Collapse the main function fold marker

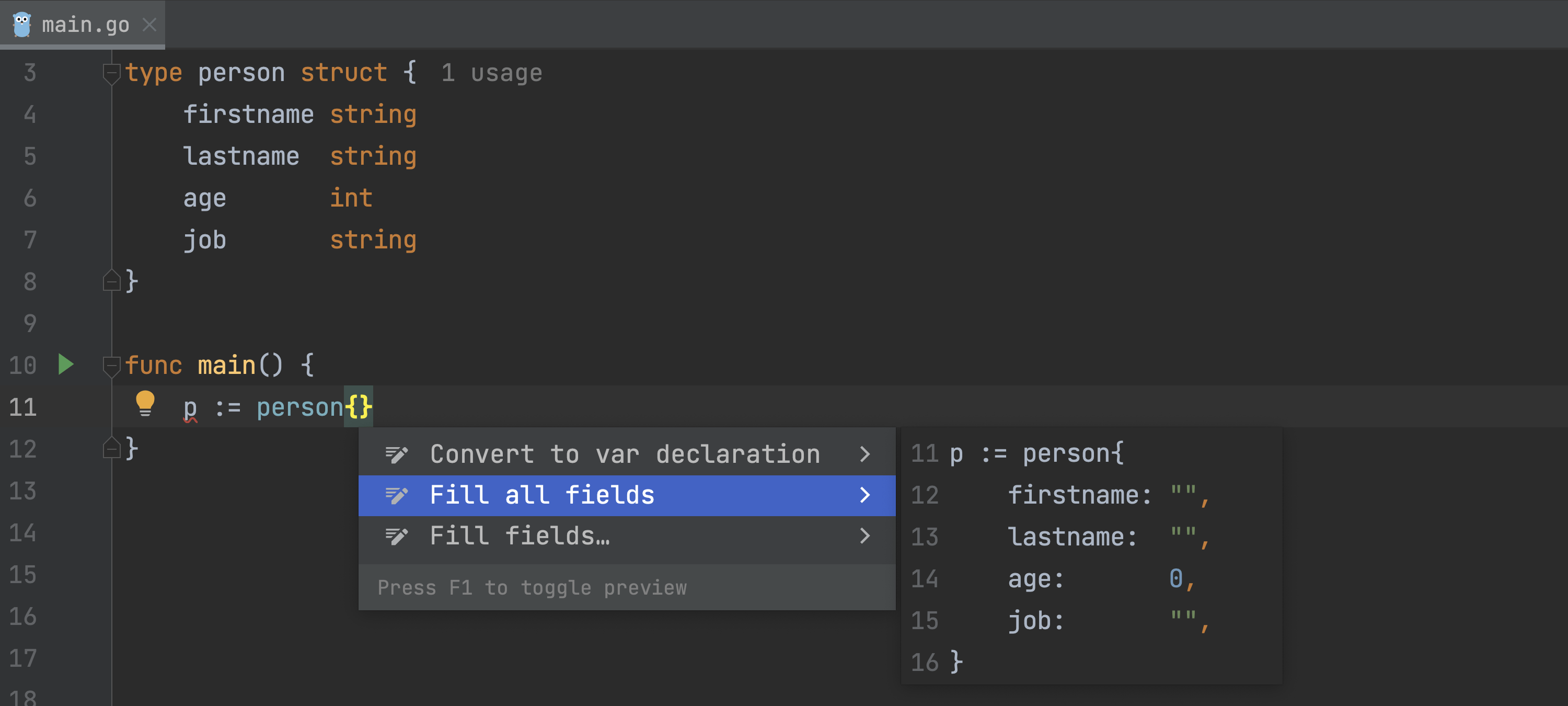tap(111, 366)
